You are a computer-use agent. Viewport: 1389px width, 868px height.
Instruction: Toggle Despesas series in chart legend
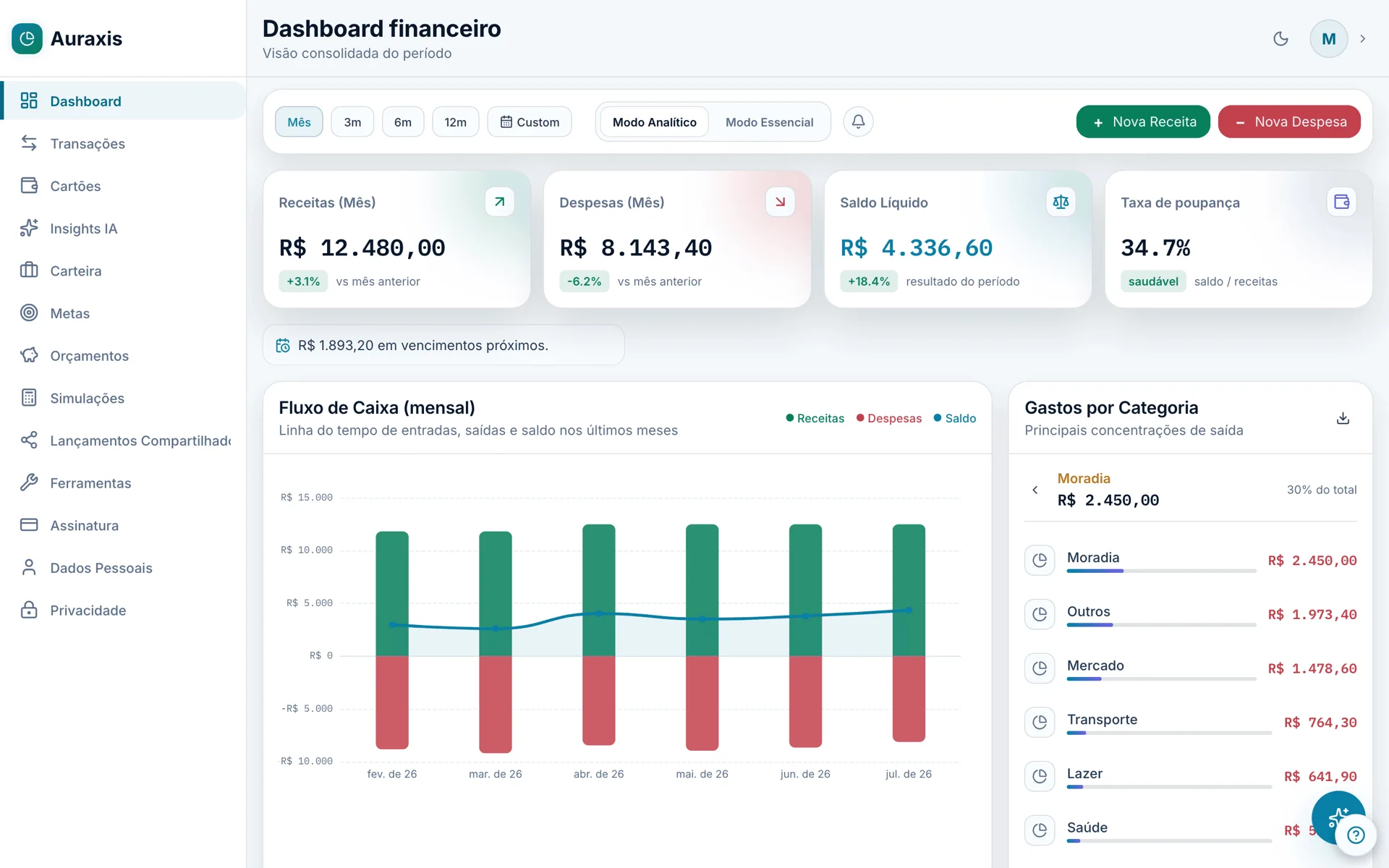tap(889, 418)
